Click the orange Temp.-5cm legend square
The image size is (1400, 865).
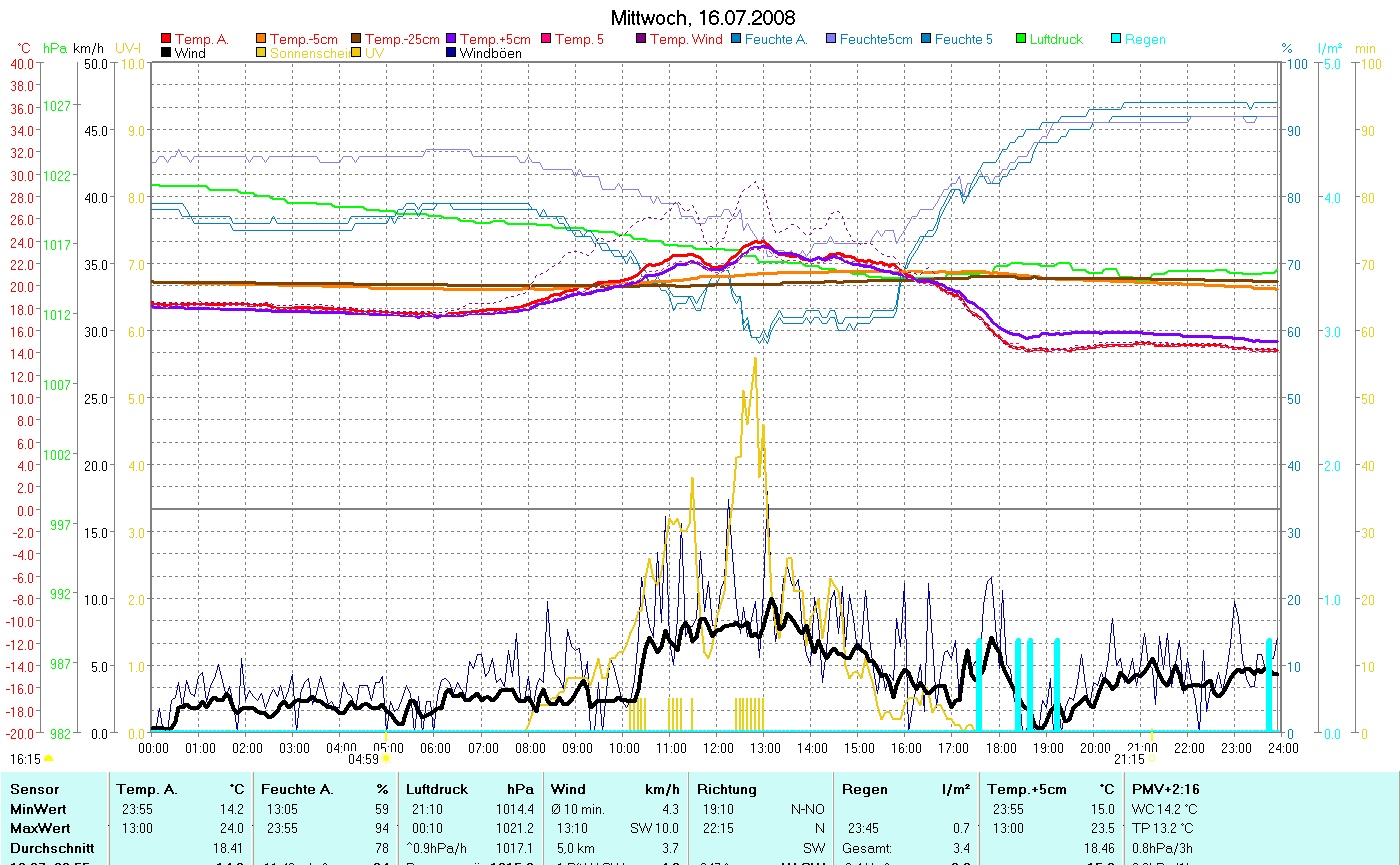point(262,40)
